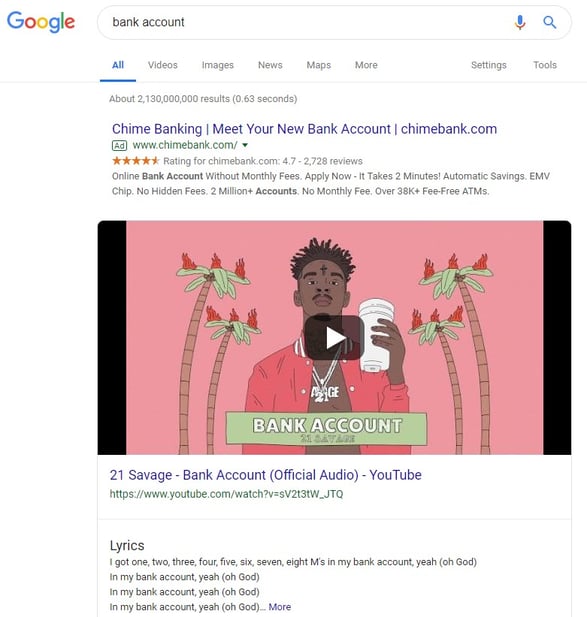The height and width of the screenshot is (617, 587).
Task: Expand lyrics with the More link
Action: point(280,607)
